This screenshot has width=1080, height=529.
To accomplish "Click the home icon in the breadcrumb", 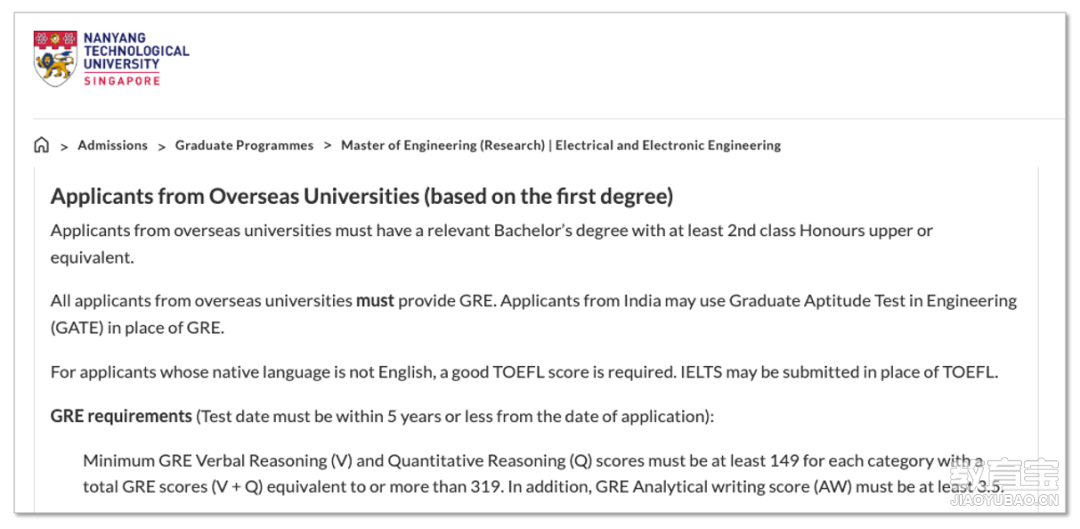I will 41,145.
